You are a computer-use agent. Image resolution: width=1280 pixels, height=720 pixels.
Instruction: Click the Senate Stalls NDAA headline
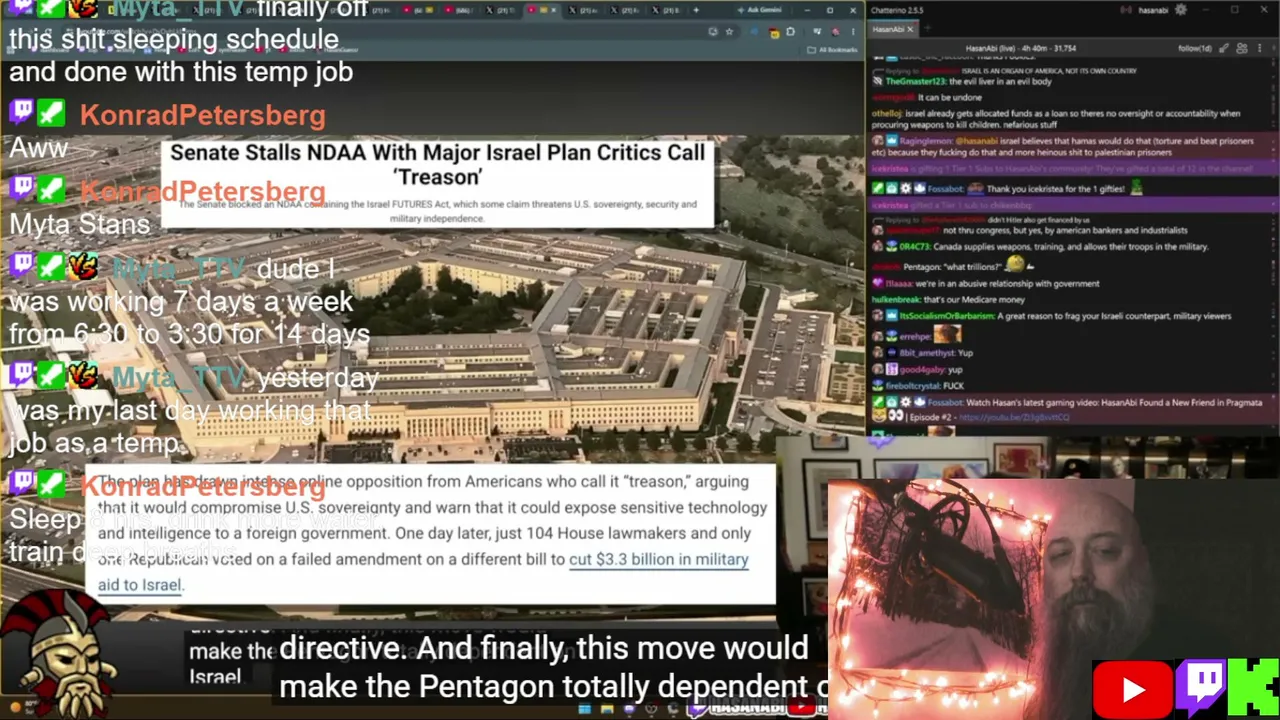click(437, 164)
